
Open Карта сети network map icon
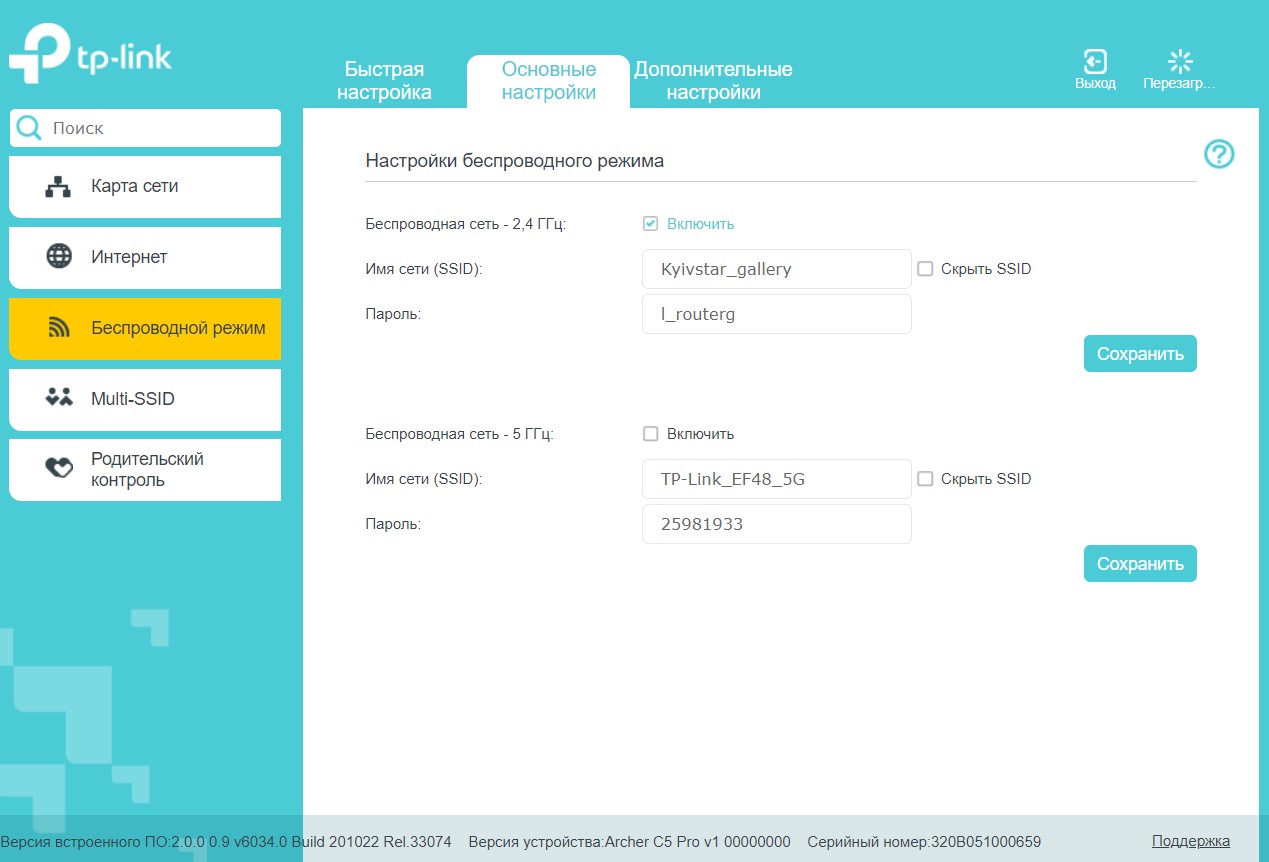(x=59, y=187)
